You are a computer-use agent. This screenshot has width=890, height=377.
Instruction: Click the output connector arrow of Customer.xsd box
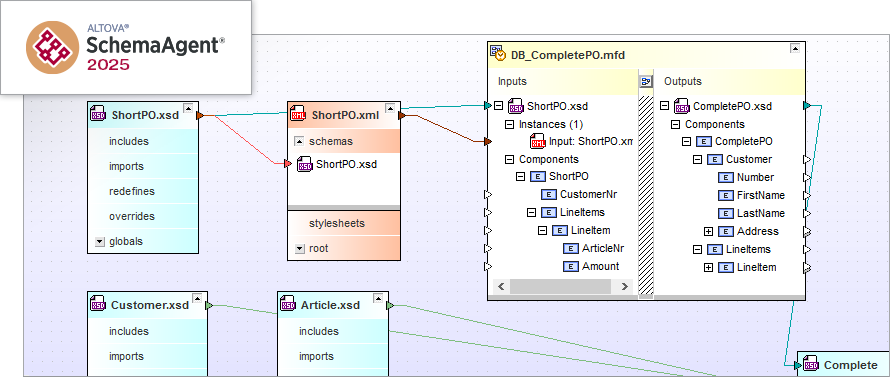coord(209,305)
